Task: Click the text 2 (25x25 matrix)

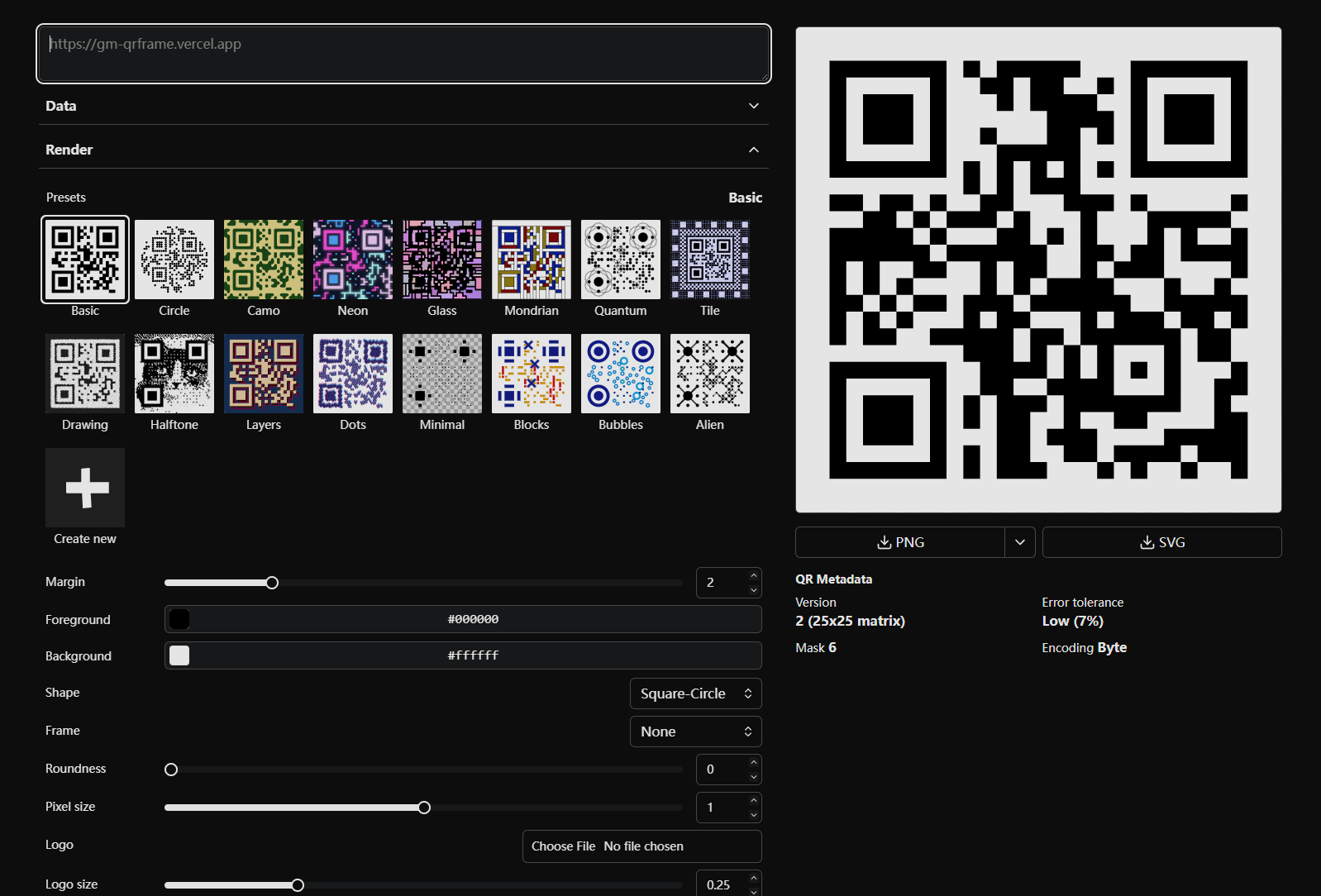Action: [x=850, y=621]
